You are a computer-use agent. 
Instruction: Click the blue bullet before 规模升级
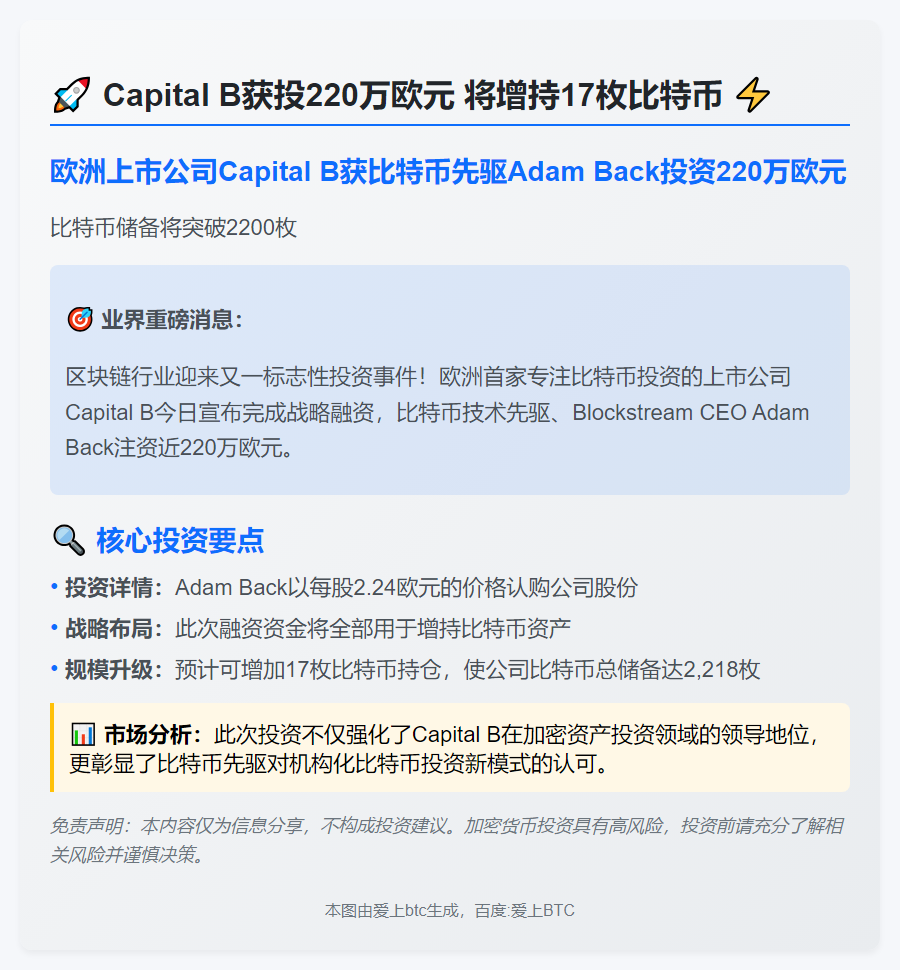pos(54,669)
